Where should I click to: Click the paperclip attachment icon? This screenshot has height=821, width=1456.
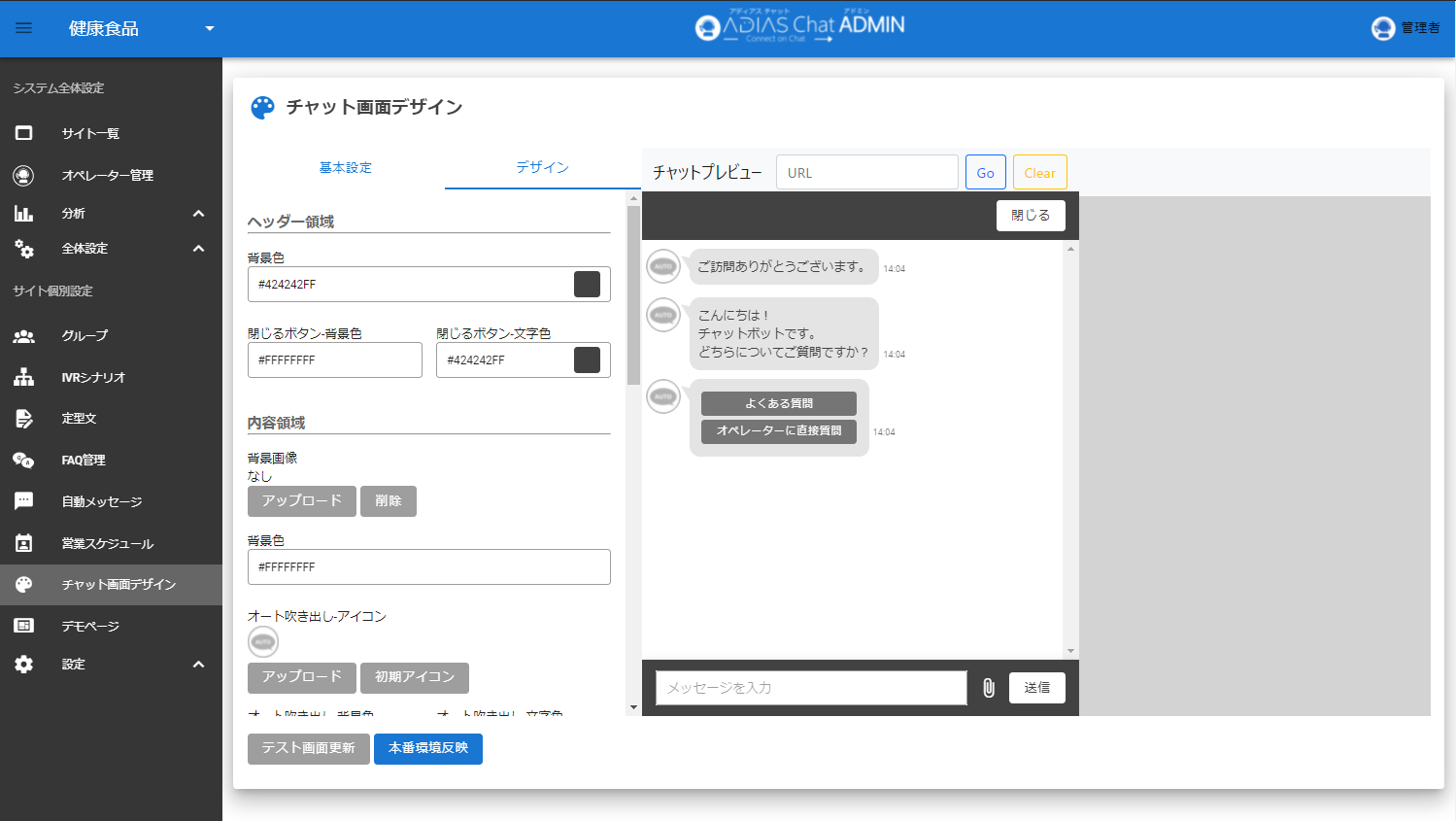988,688
